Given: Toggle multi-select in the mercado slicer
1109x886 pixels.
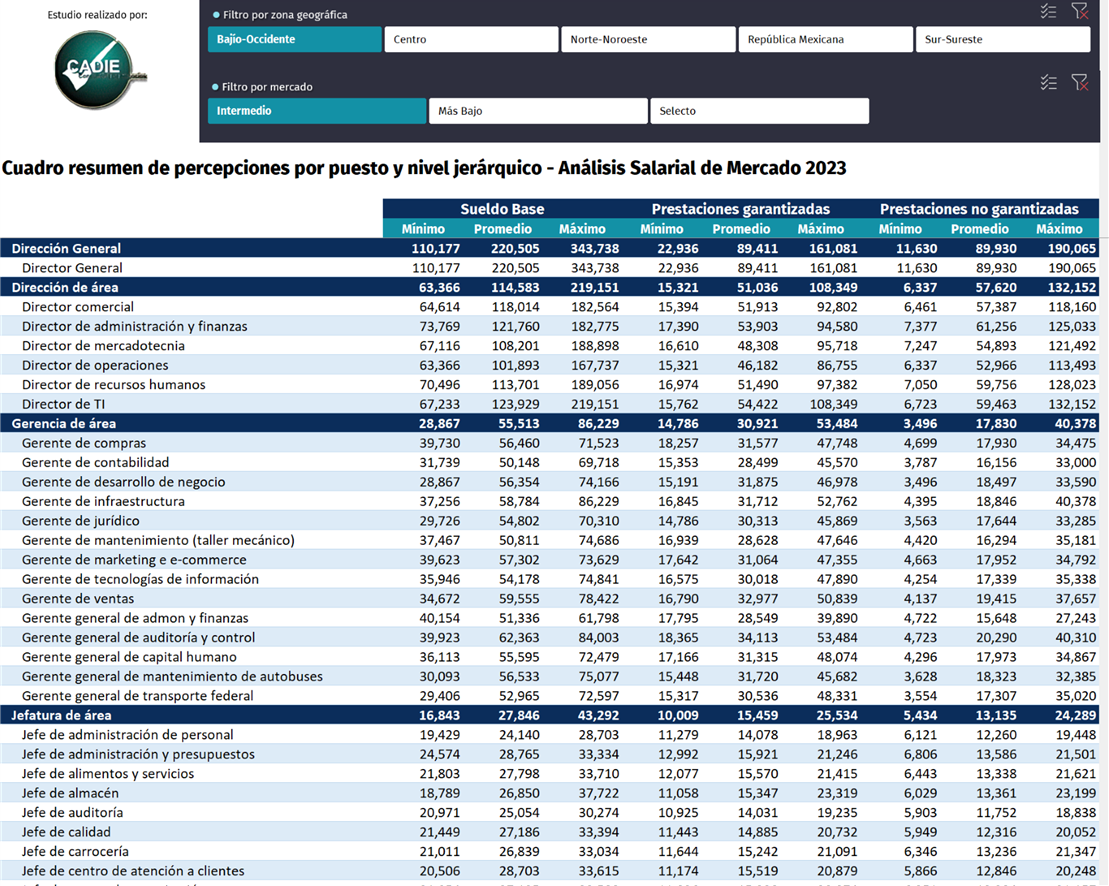Looking at the screenshot, I should click(1048, 82).
